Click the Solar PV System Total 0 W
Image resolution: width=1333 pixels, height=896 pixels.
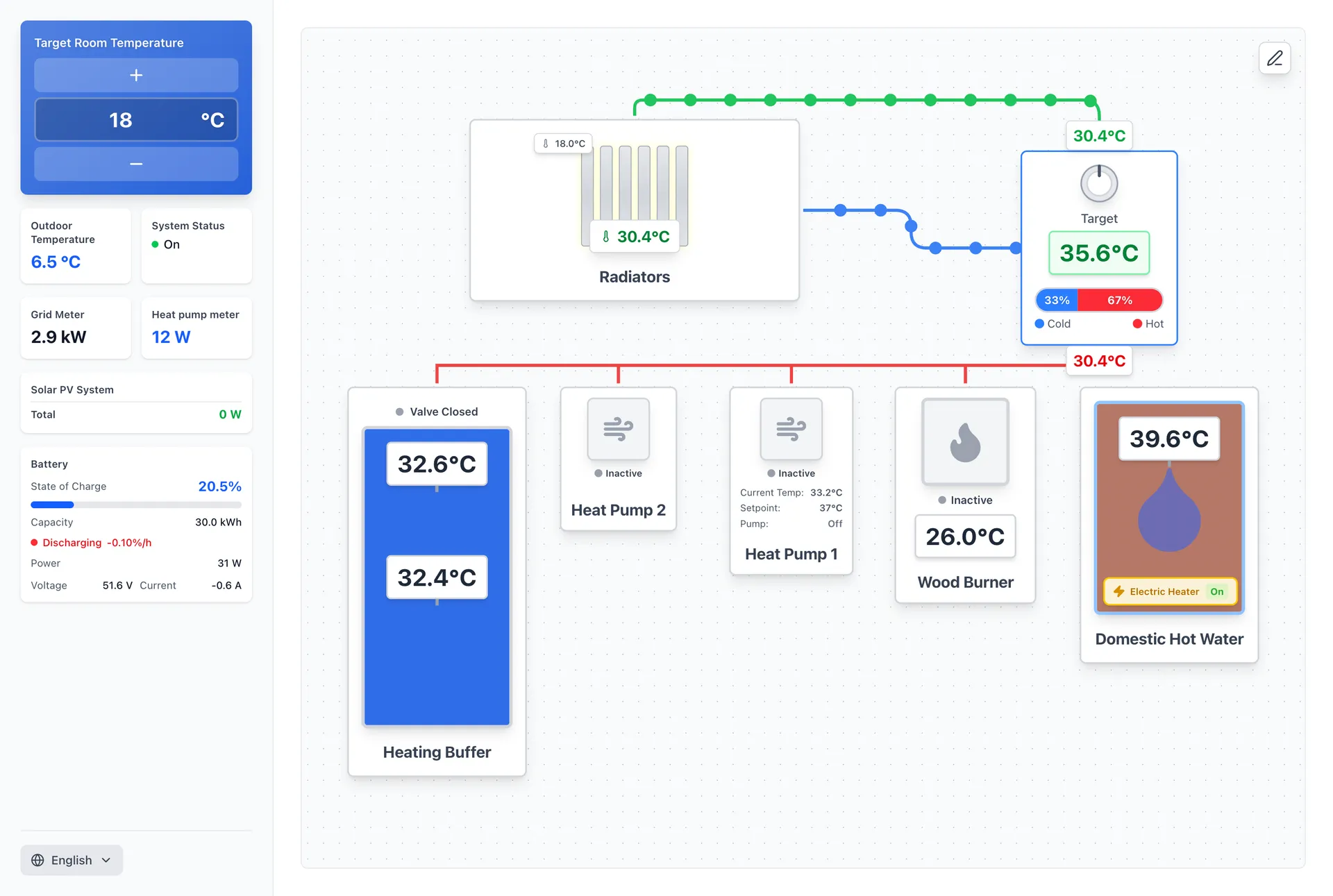(136, 414)
